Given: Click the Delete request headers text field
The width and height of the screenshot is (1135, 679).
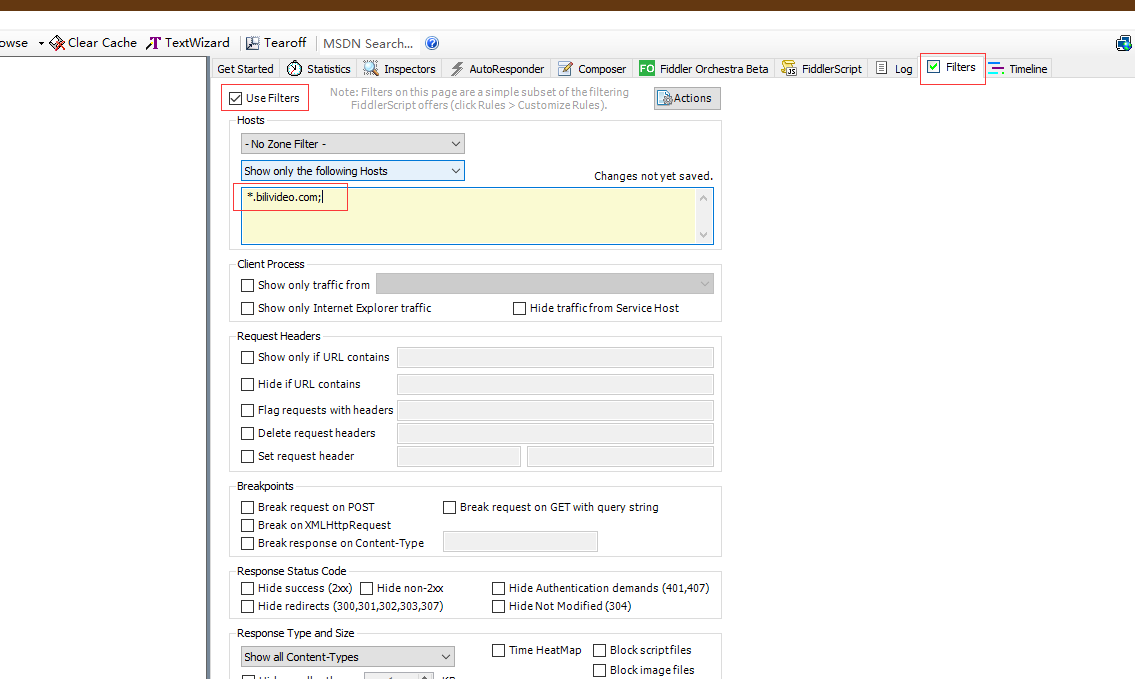Looking at the screenshot, I should [555, 434].
